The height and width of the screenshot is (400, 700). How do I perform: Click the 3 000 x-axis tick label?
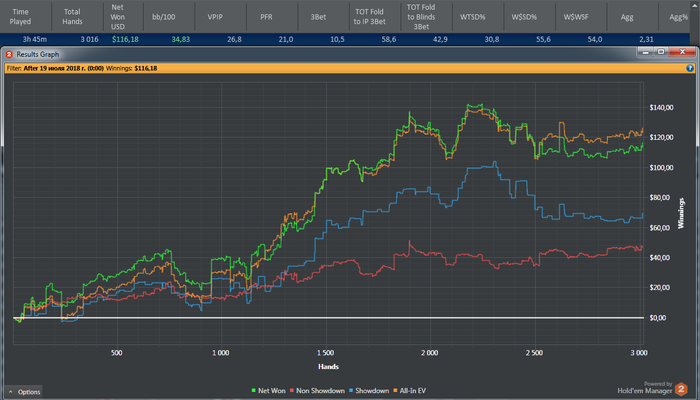(x=639, y=353)
